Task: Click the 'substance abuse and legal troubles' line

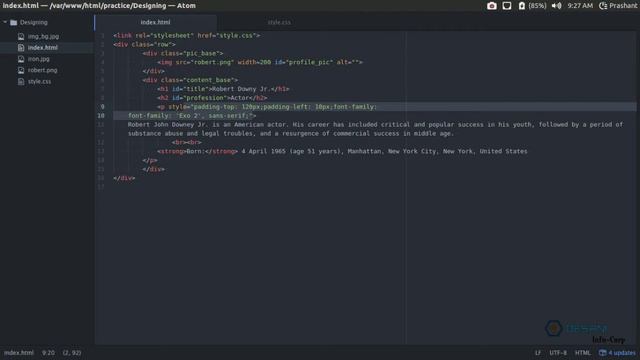Action: (291, 133)
